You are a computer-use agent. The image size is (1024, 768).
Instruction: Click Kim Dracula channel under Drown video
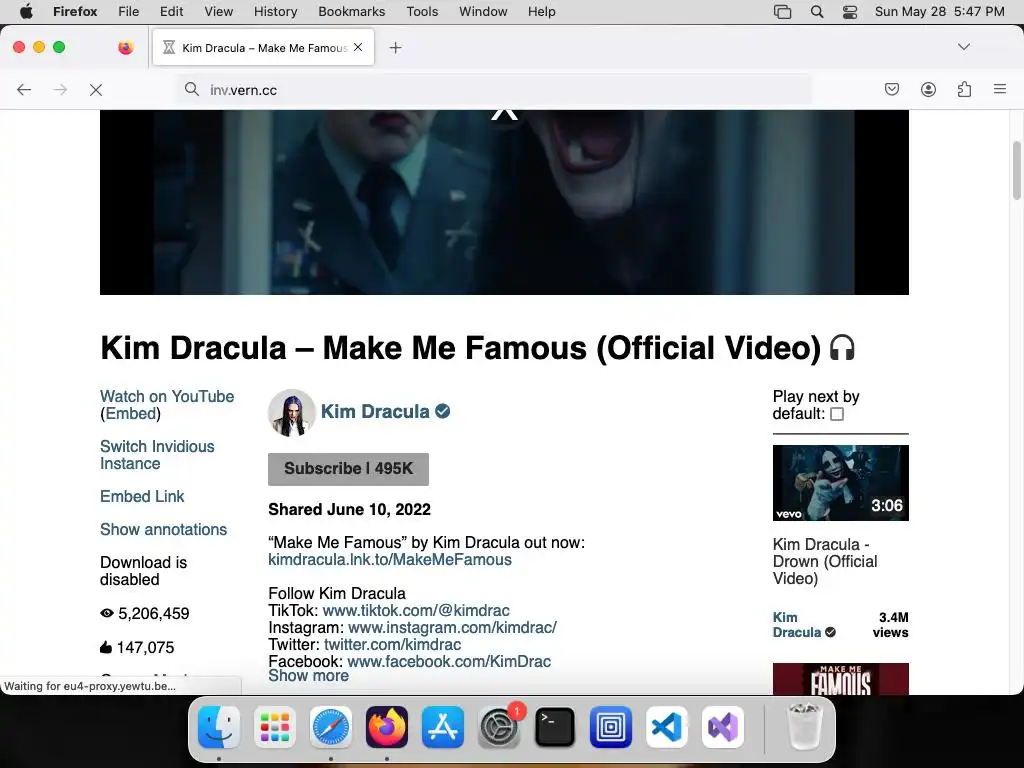tap(803, 625)
